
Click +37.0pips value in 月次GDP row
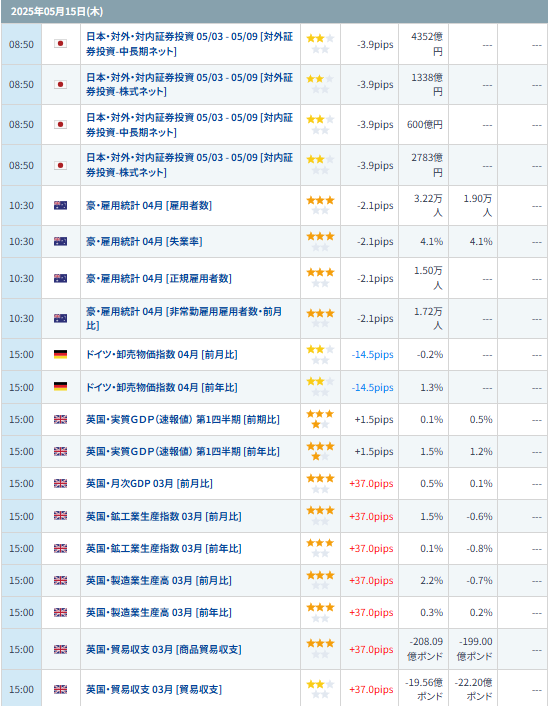[x=371, y=484]
